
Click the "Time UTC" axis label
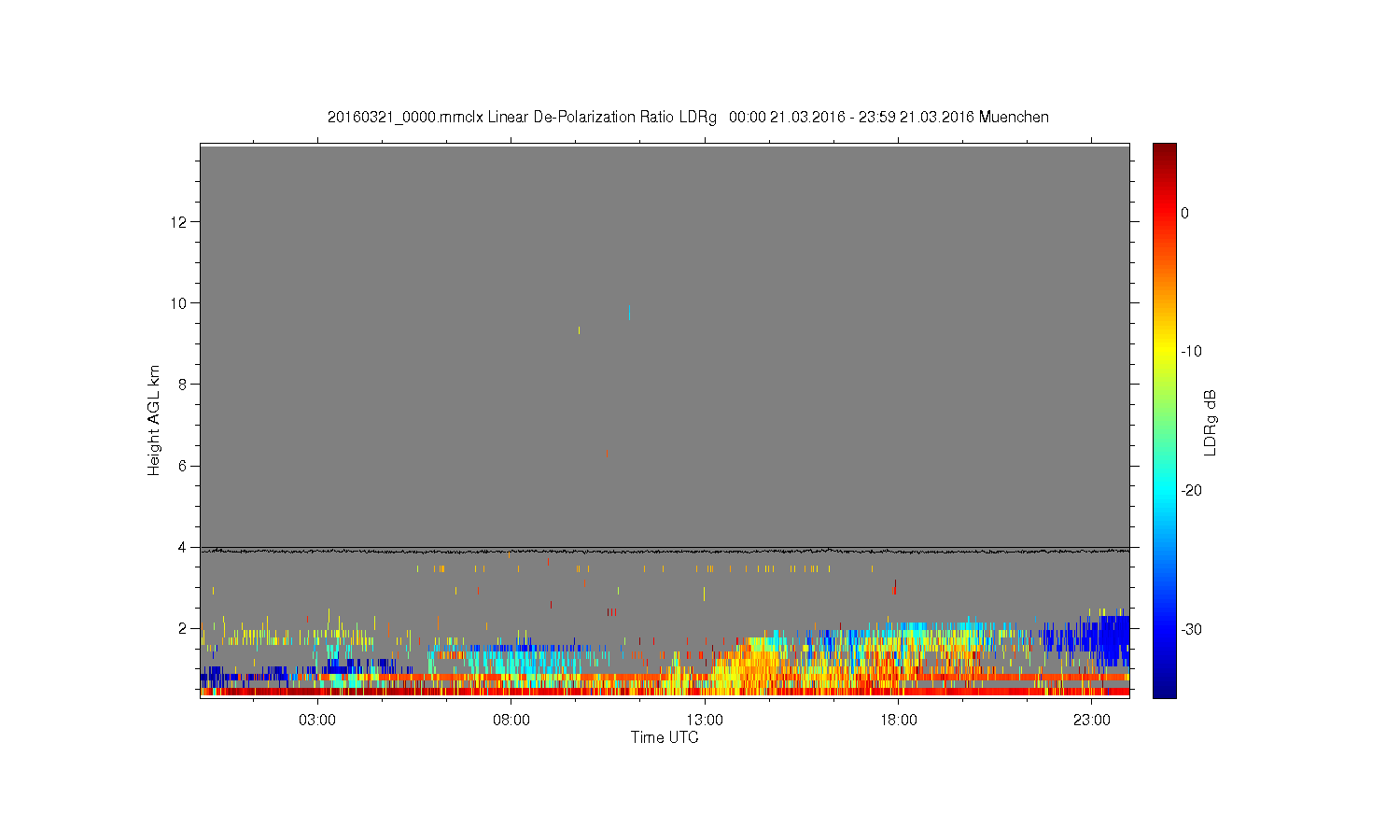665,737
